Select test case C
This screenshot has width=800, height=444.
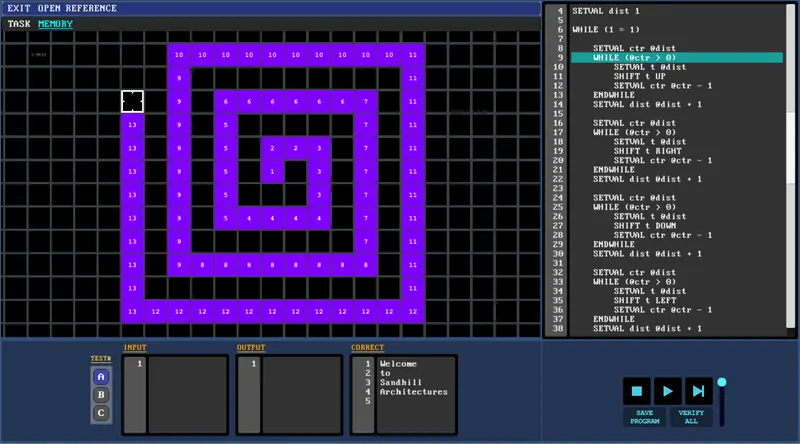[101, 413]
